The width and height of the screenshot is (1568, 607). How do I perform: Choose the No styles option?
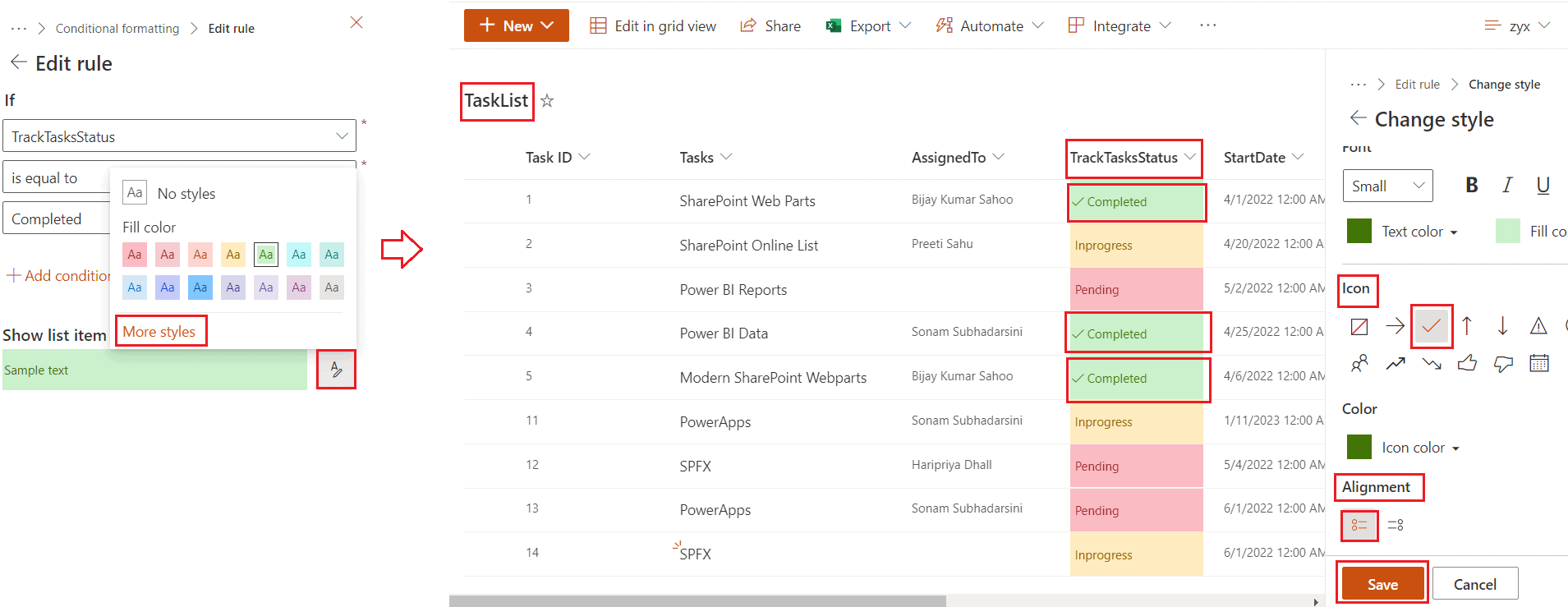click(169, 193)
